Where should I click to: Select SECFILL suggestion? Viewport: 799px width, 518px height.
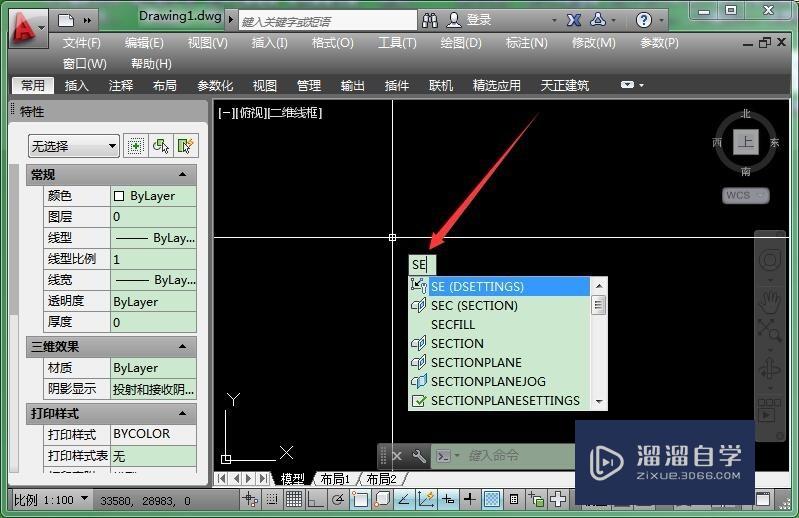click(x=499, y=324)
